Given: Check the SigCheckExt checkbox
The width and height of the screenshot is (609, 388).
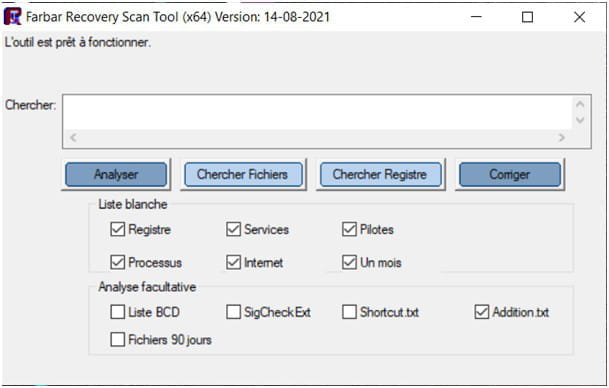Looking at the screenshot, I should (233, 311).
